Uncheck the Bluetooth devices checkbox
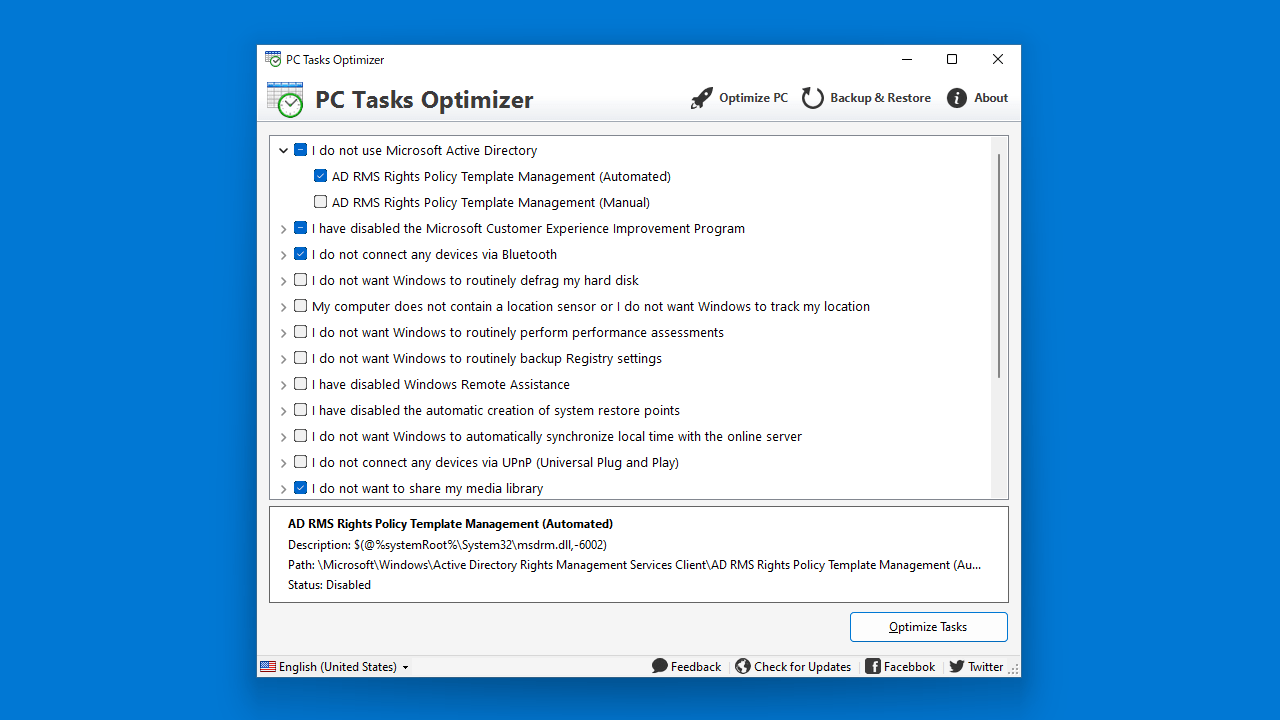 click(x=300, y=254)
